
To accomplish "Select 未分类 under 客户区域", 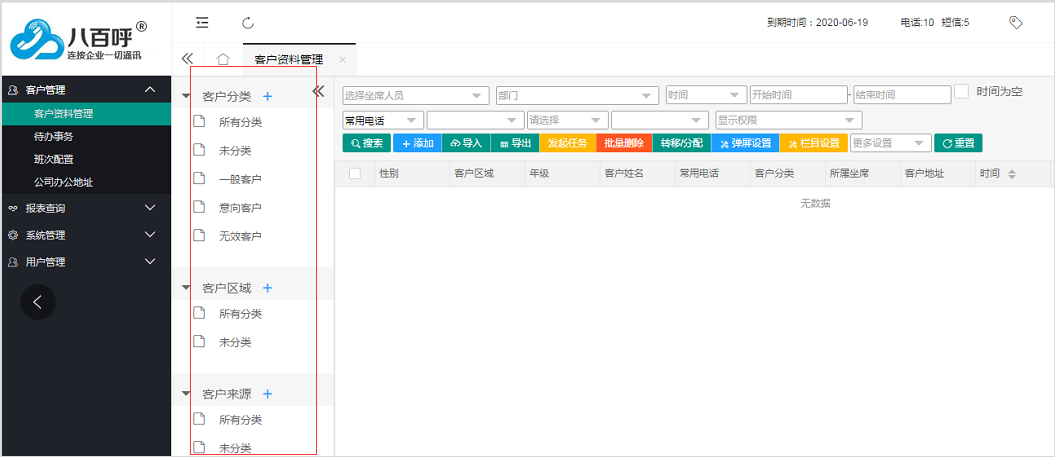I will (x=235, y=341).
